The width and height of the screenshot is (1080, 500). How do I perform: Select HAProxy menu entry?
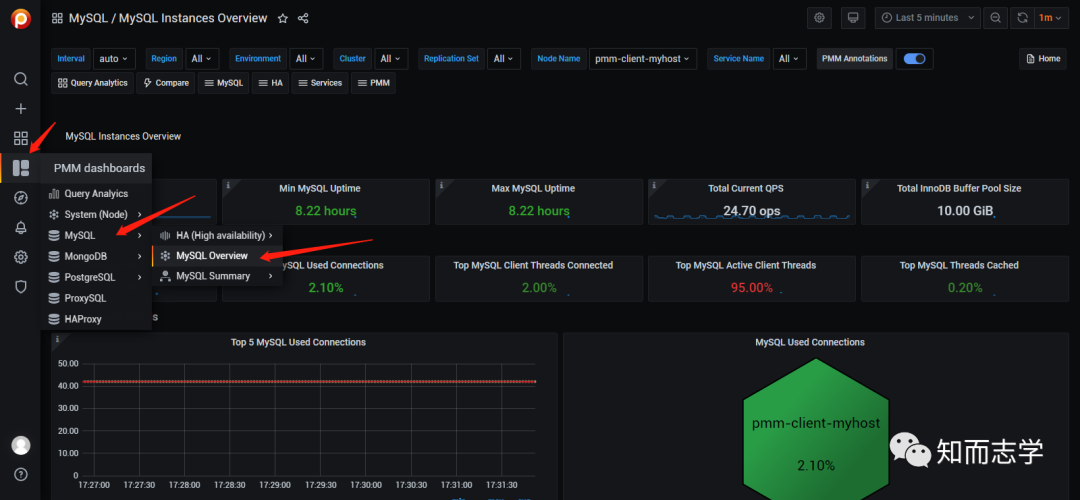click(96, 320)
